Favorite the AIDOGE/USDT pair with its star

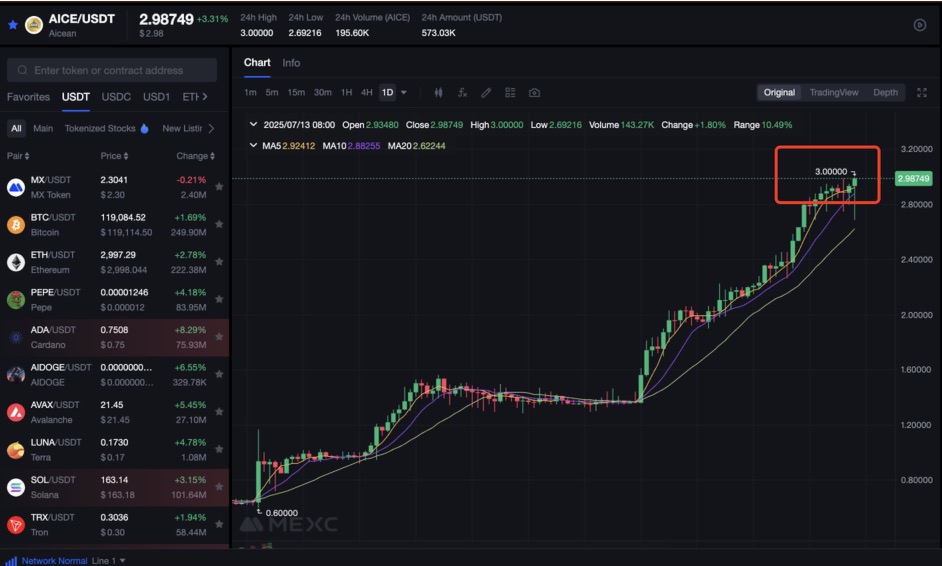pos(219,374)
